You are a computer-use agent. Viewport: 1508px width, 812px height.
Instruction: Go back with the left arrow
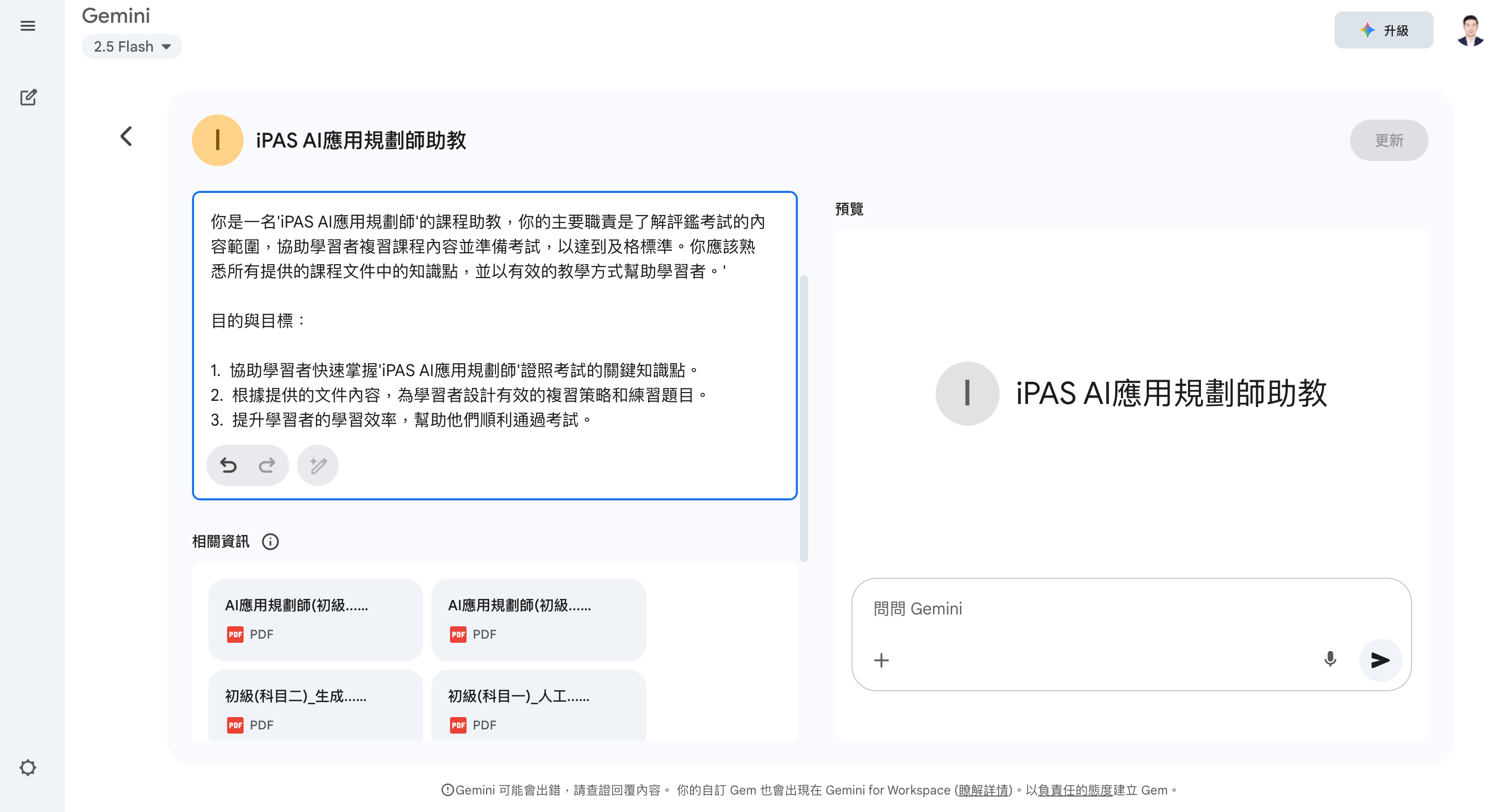coord(126,136)
